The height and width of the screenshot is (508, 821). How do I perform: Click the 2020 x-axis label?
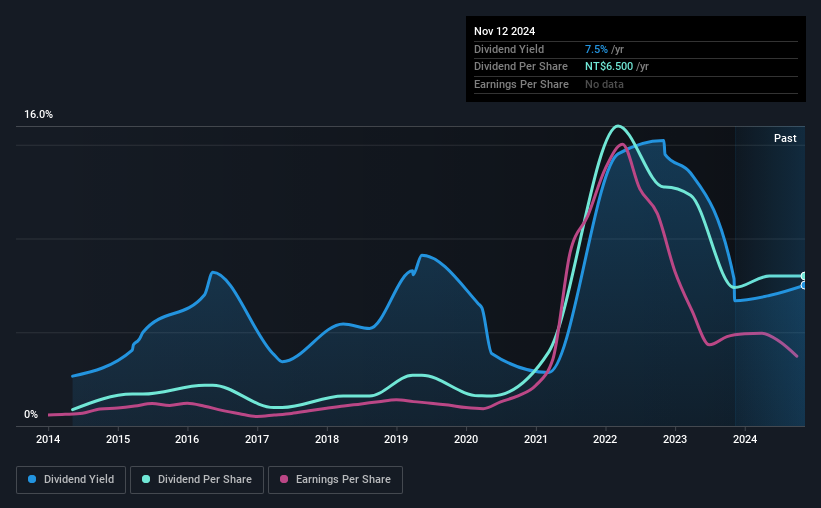(466, 439)
